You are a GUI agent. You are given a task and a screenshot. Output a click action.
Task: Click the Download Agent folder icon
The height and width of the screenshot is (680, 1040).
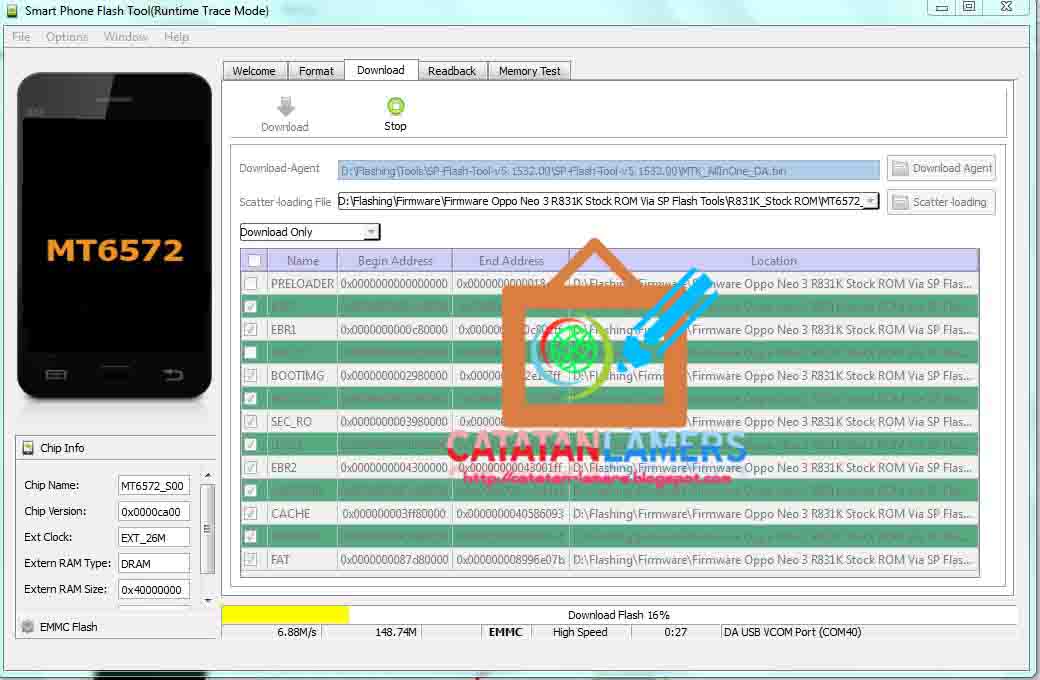click(x=900, y=169)
